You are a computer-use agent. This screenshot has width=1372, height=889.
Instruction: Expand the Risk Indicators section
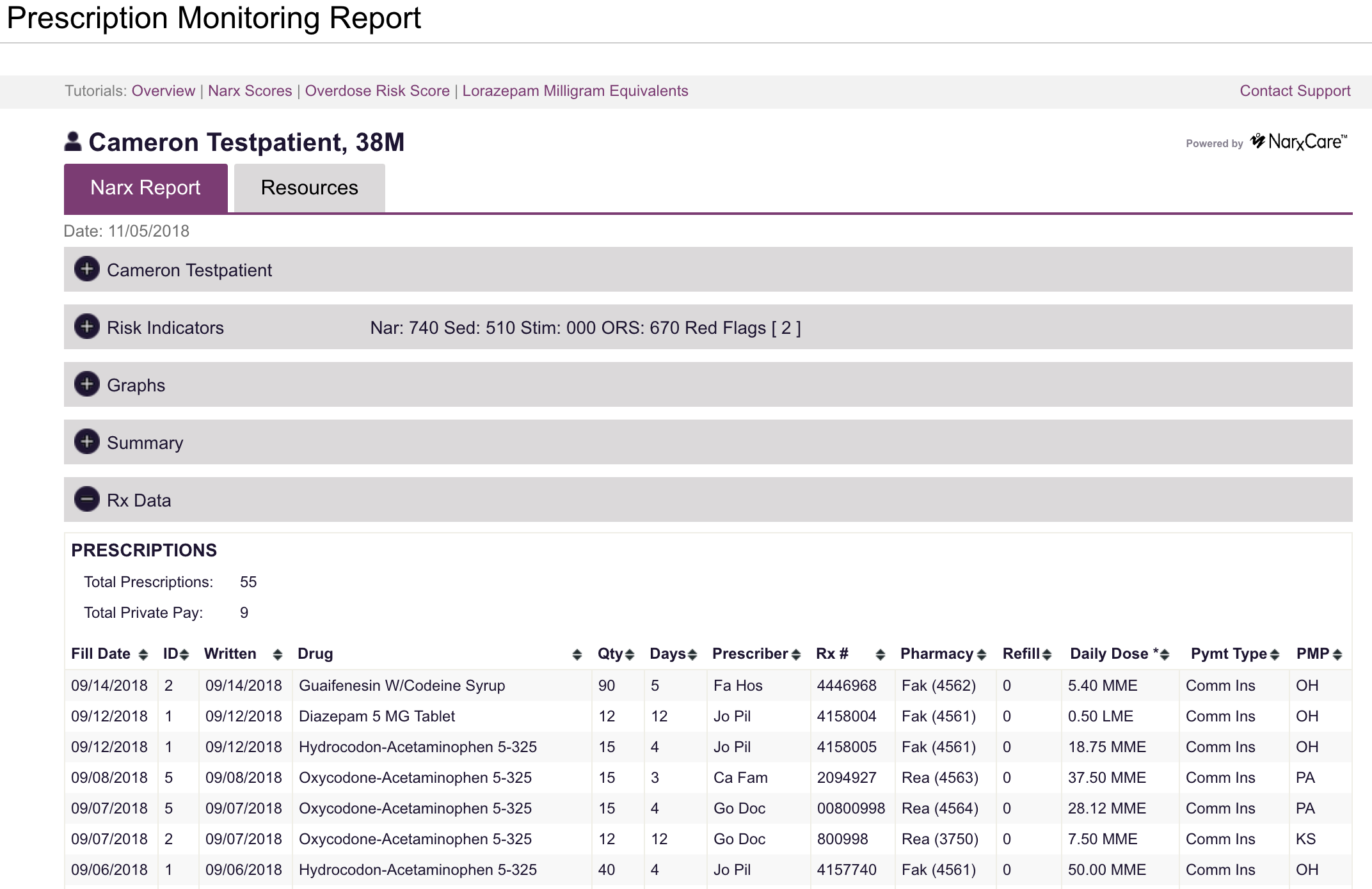click(x=87, y=327)
